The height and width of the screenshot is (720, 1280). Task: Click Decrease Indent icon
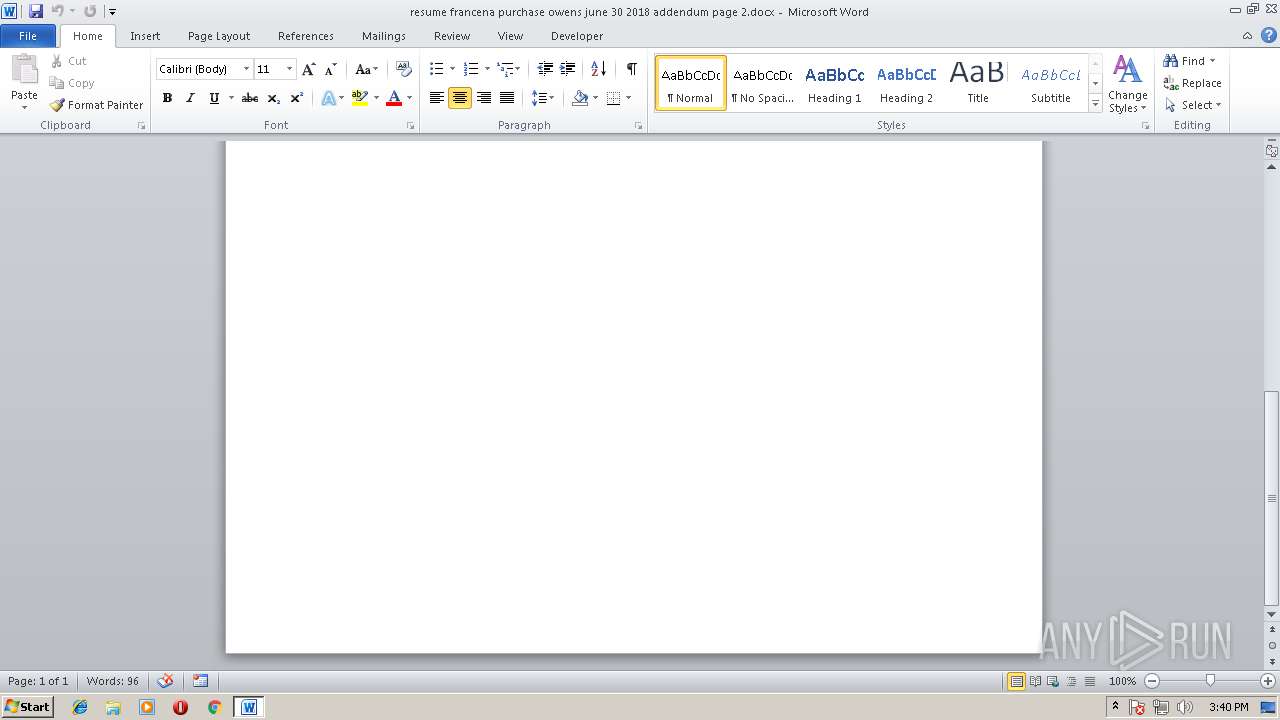coord(545,69)
